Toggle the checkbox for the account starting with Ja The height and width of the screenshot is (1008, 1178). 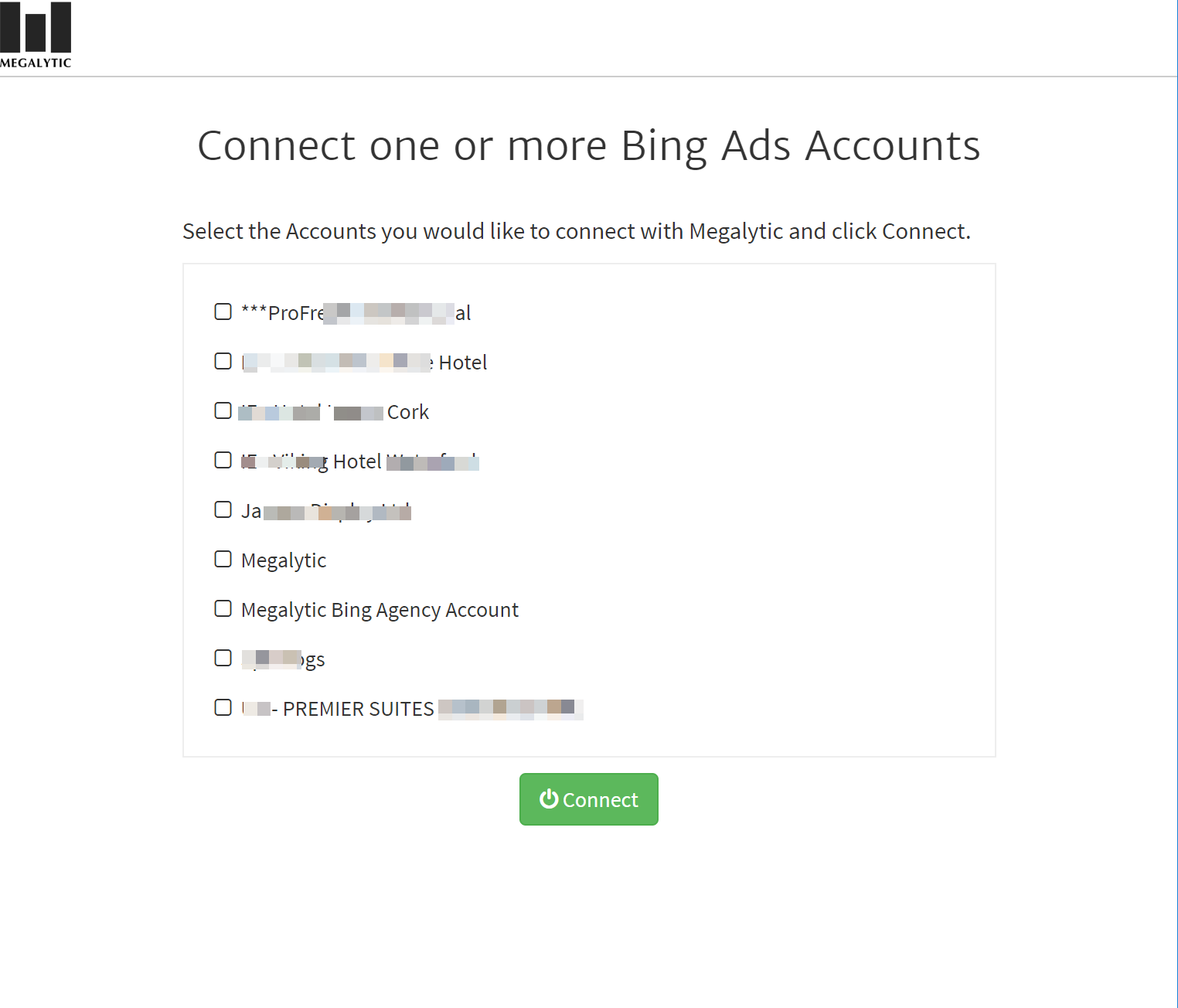pyautogui.click(x=223, y=509)
